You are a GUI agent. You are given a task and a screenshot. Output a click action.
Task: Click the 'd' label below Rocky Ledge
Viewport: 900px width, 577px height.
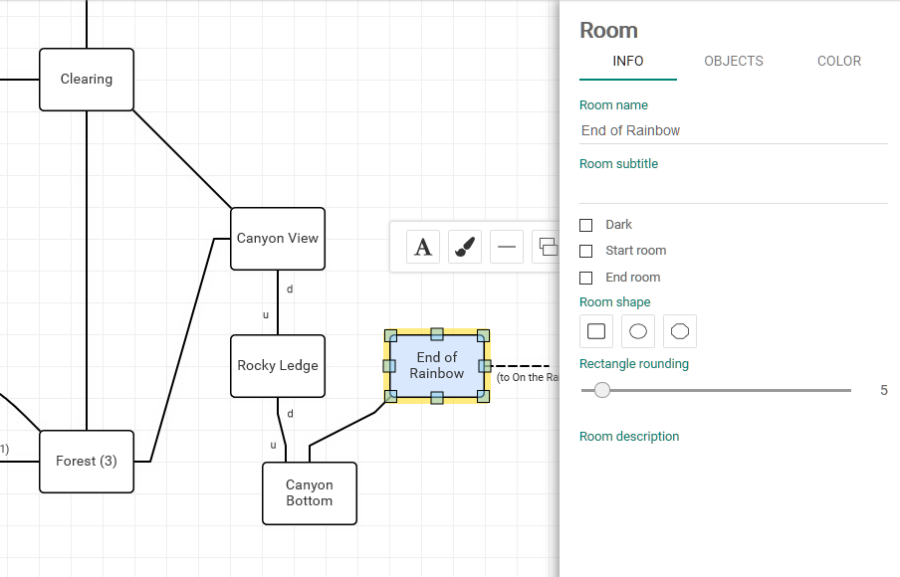pyautogui.click(x=290, y=414)
